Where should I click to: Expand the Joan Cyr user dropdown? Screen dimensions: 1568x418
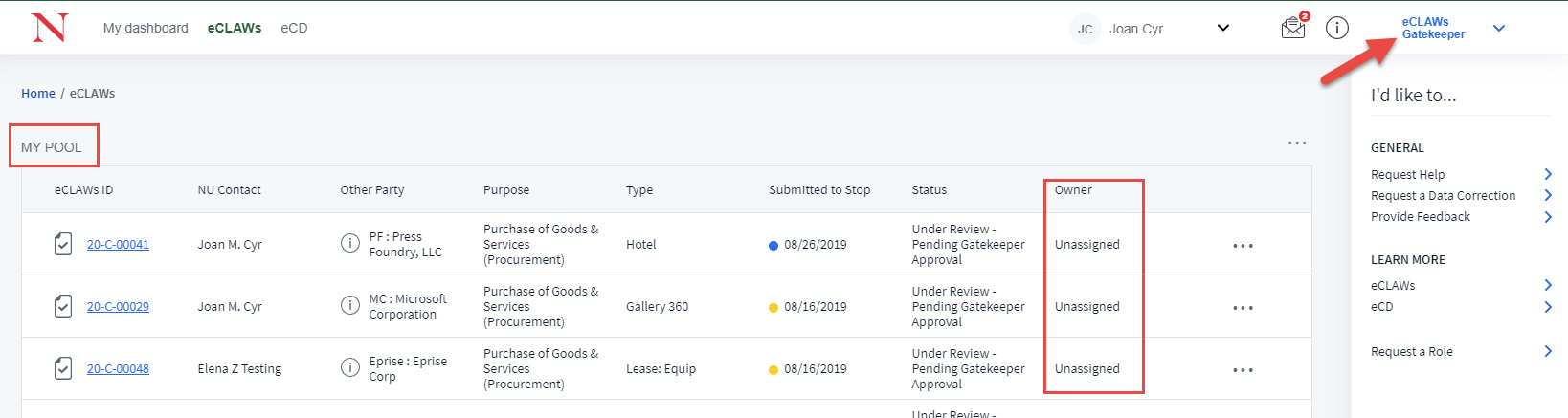coord(1222,28)
